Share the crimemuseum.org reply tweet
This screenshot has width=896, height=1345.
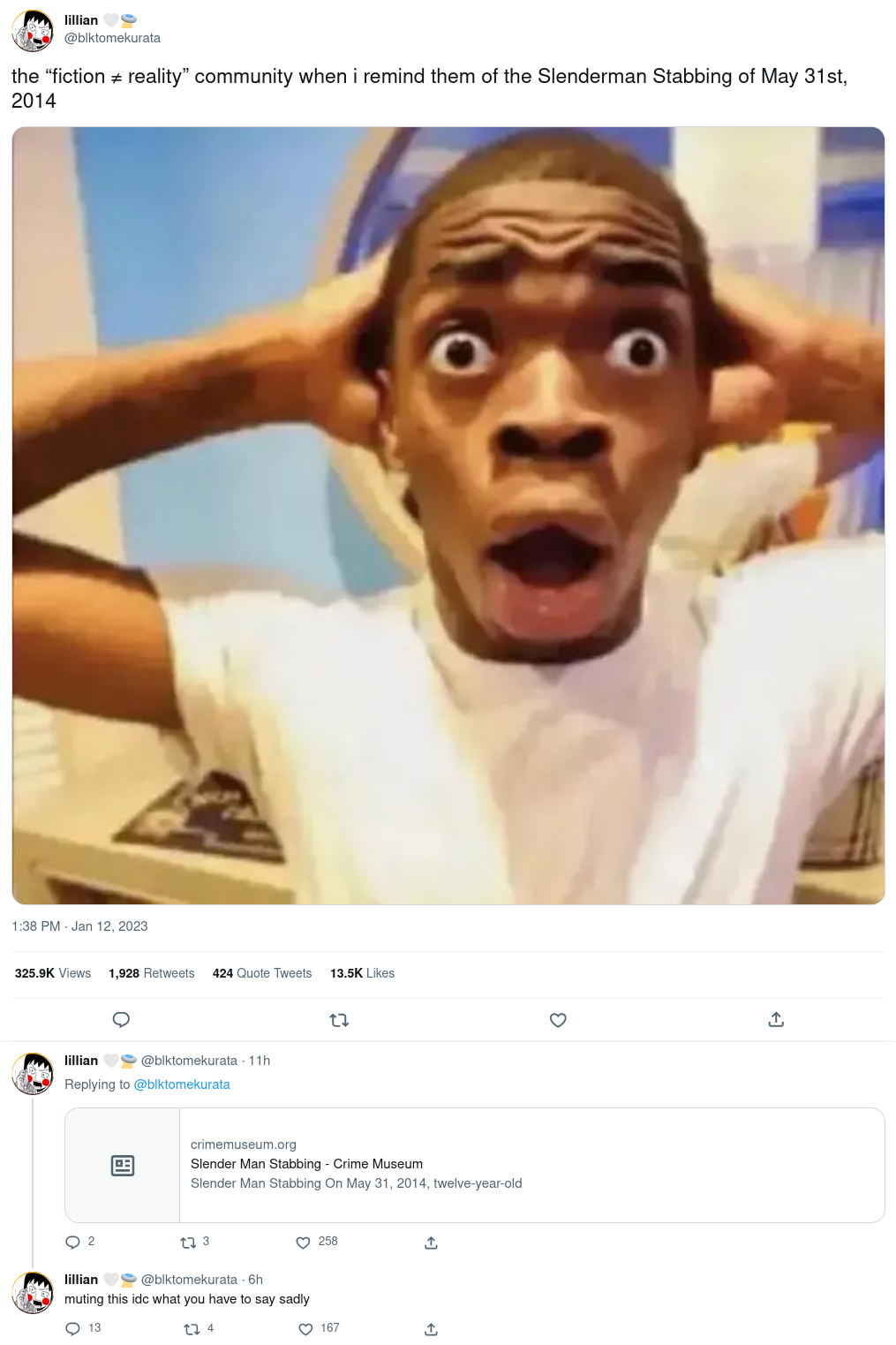click(x=431, y=1243)
